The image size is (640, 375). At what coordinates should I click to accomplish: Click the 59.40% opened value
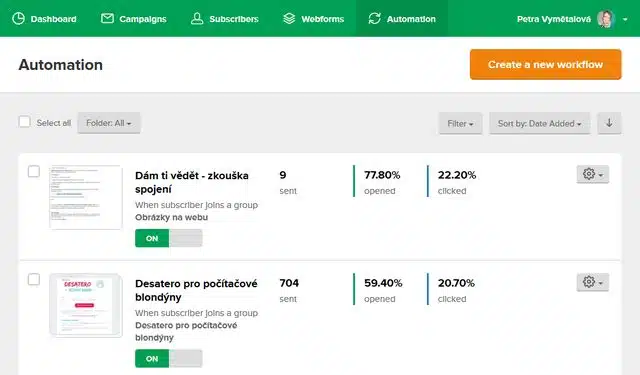pyautogui.click(x=383, y=283)
